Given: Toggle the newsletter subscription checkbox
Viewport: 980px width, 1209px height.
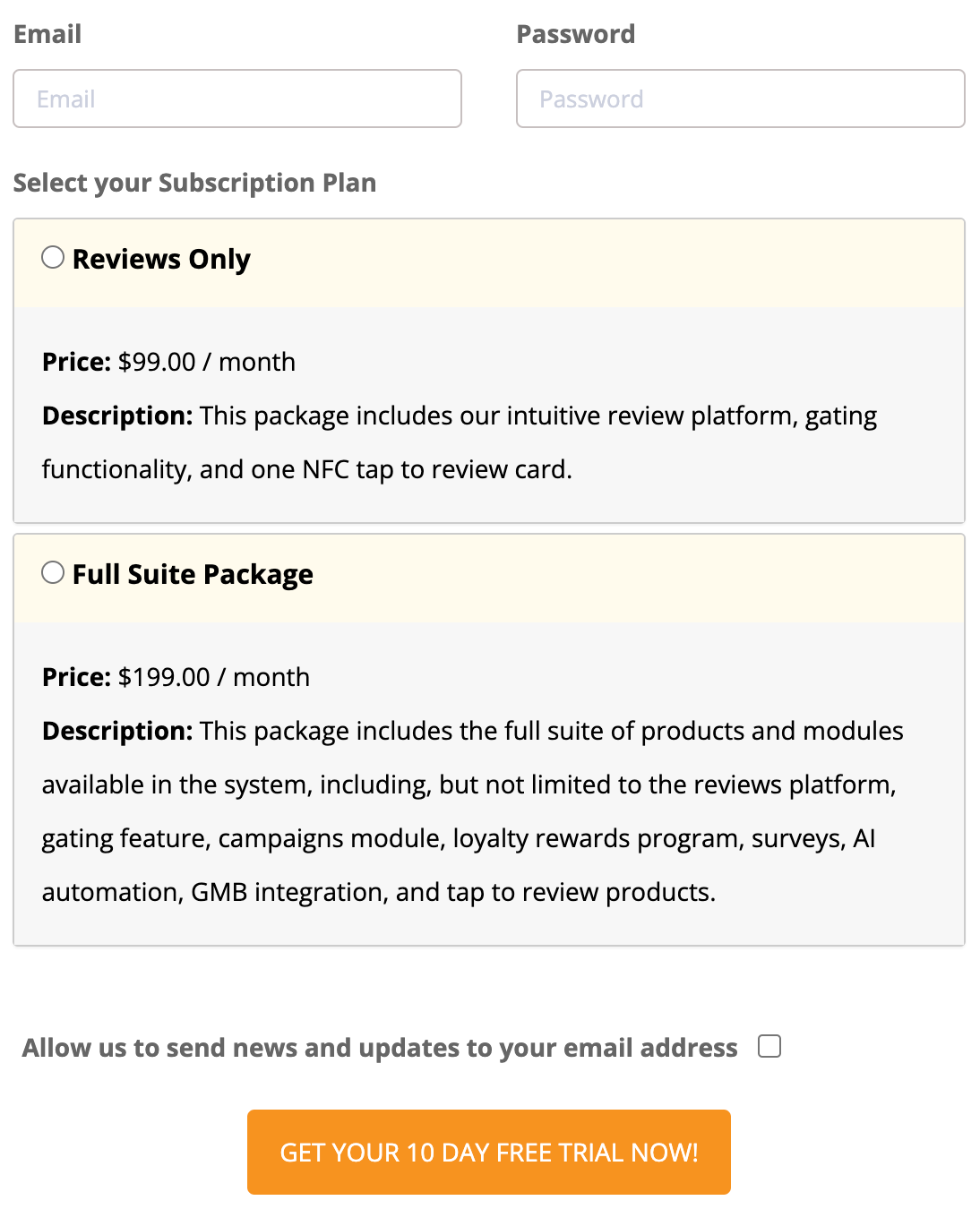Looking at the screenshot, I should pos(769,1045).
